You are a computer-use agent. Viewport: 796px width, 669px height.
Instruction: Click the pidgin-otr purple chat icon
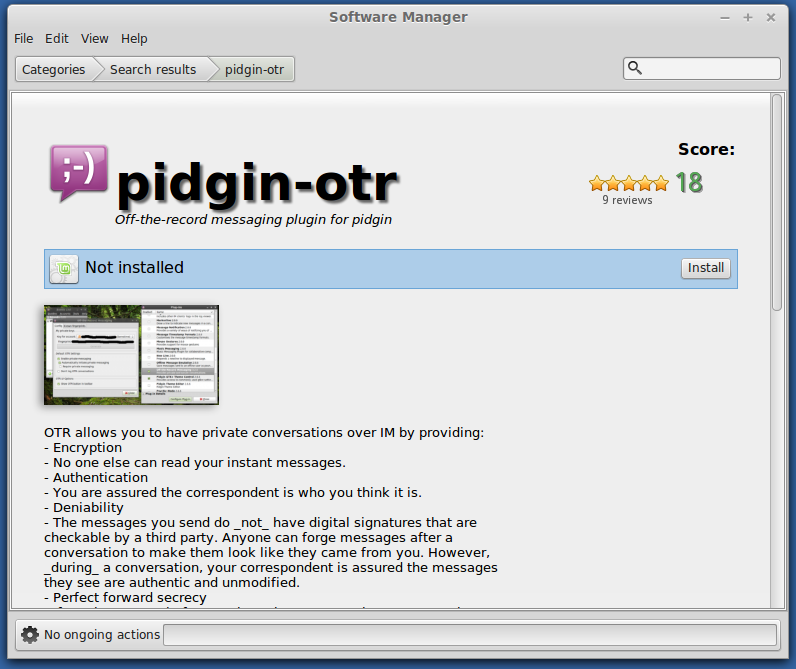pos(79,173)
